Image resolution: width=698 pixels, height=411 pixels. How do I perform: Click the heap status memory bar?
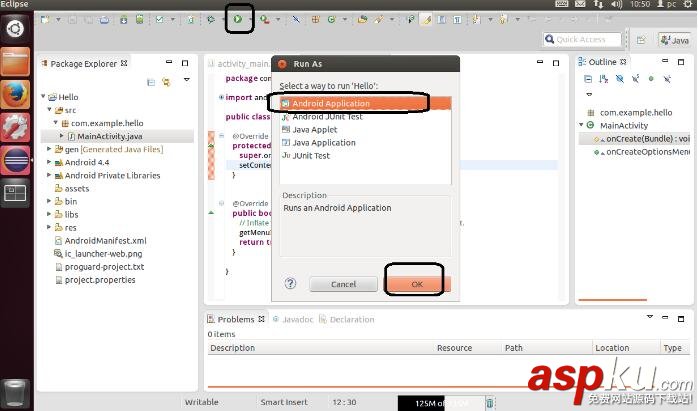tap(440, 403)
